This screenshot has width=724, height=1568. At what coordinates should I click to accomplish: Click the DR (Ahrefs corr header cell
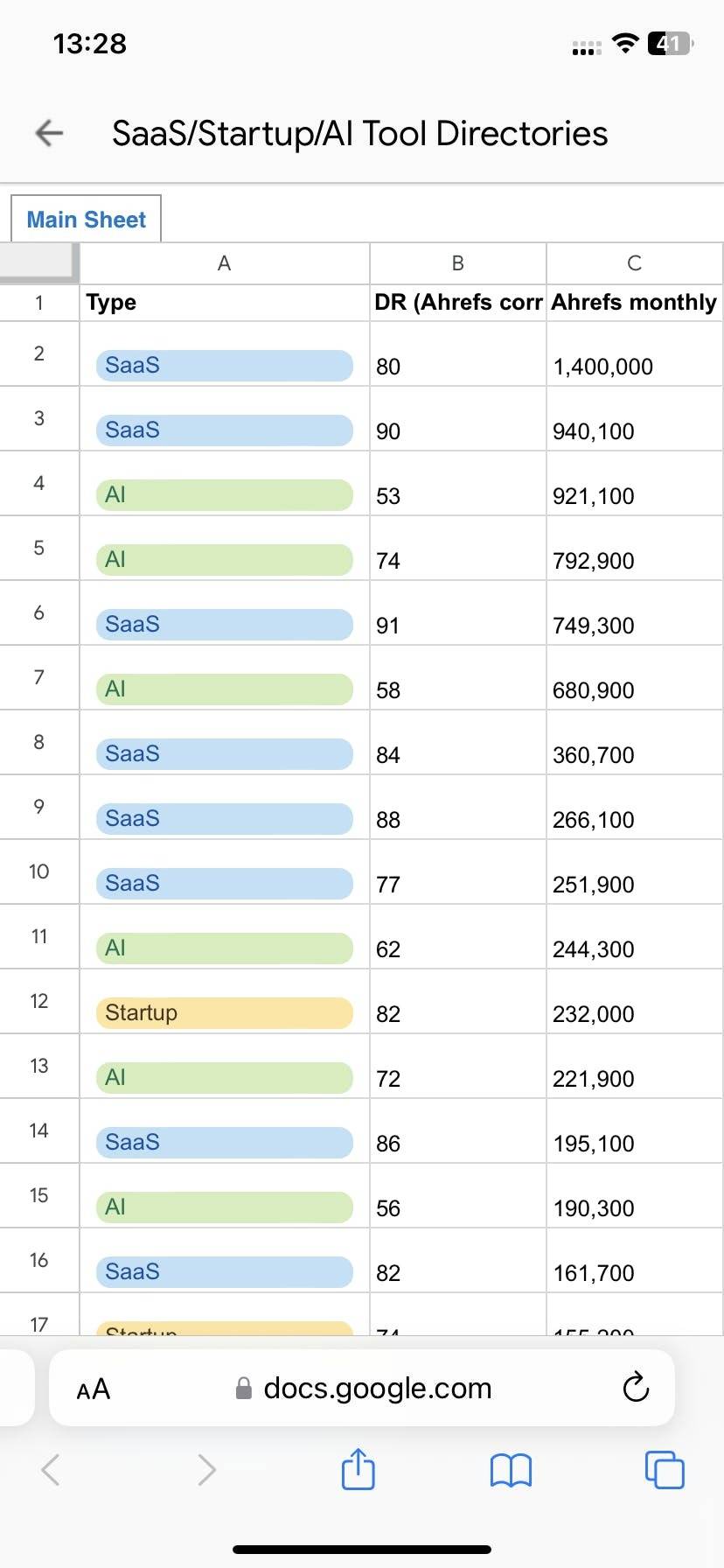[x=458, y=303]
